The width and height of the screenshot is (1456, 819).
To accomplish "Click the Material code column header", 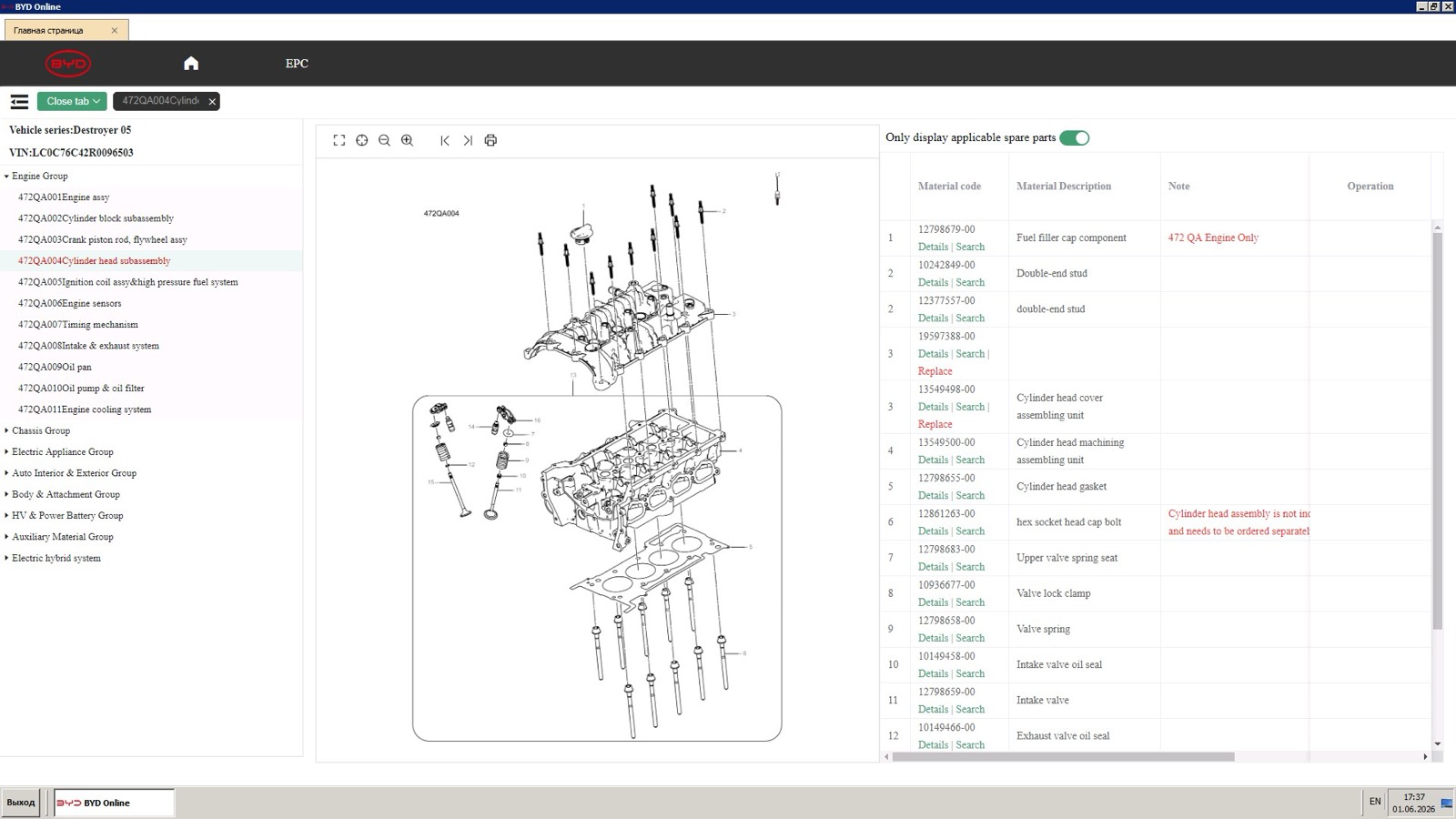I will 949,186.
